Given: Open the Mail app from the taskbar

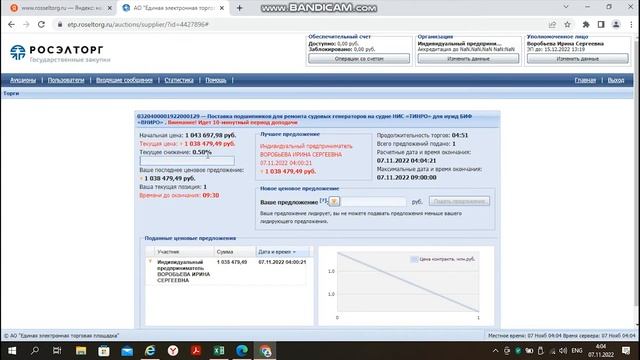Looking at the screenshot, I should [x=127, y=351].
